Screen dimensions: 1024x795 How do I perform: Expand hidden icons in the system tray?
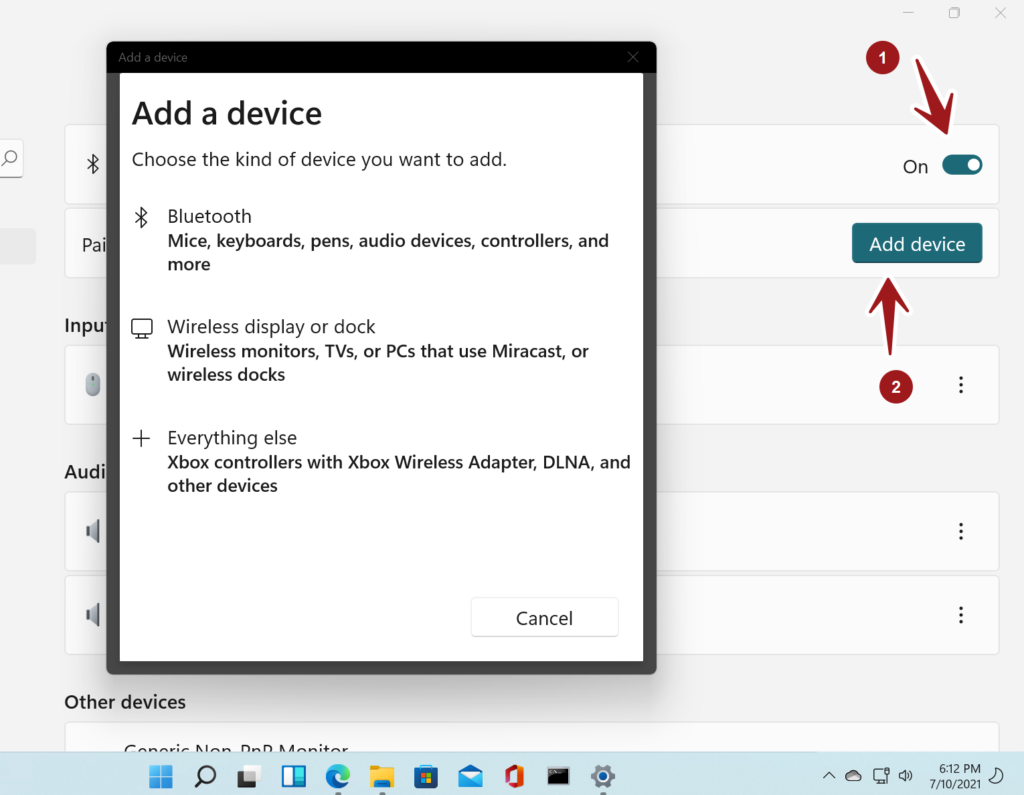click(828, 776)
